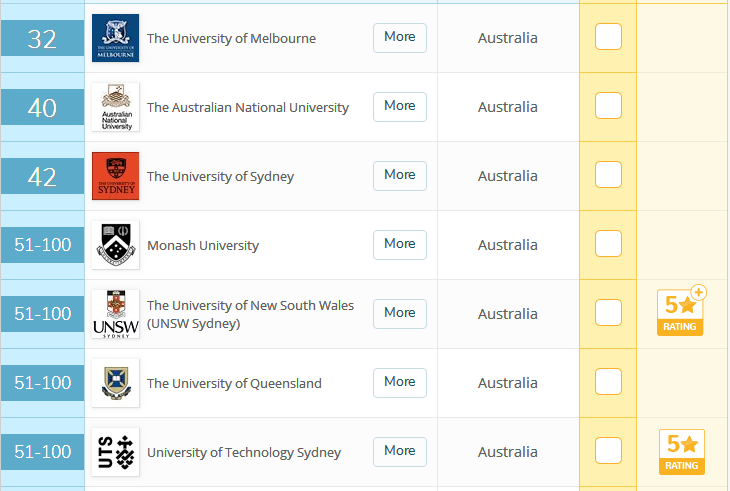Expand More for The University of Melbourne
Viewport: 730px width, 491px height.
click(x=399, y=38)
